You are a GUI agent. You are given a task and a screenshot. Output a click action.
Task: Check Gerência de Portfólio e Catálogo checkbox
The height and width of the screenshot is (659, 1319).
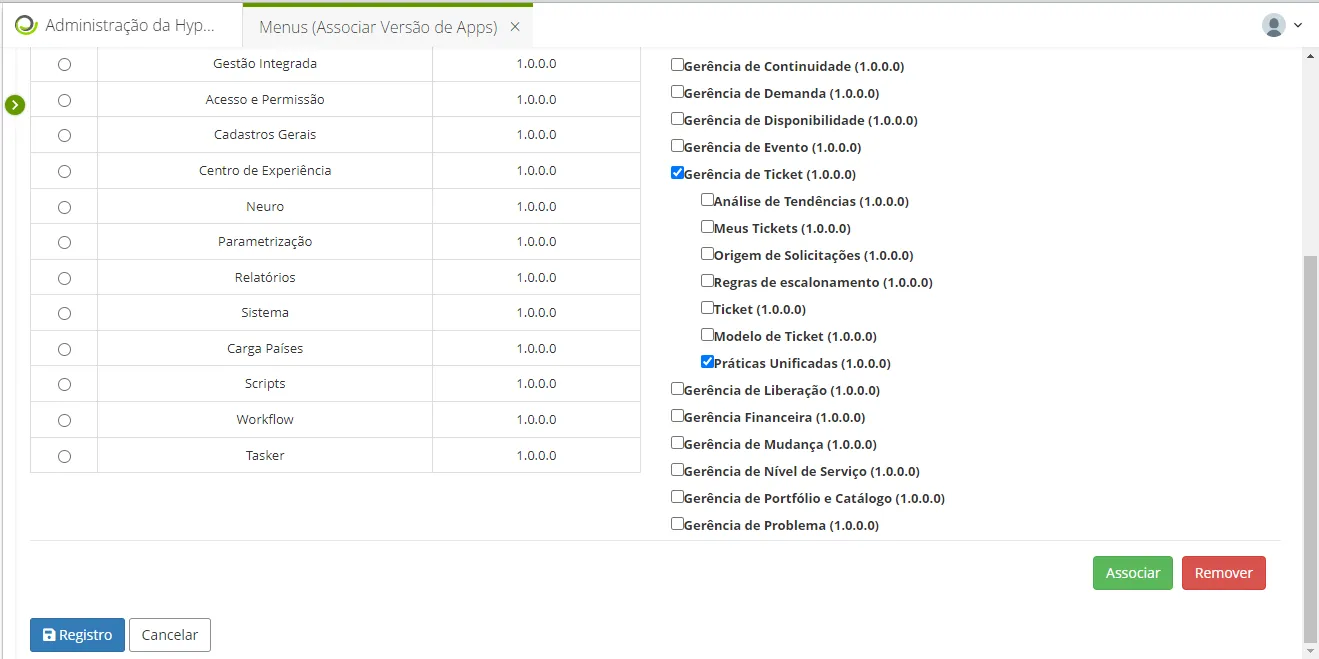[x=677, y=497]
